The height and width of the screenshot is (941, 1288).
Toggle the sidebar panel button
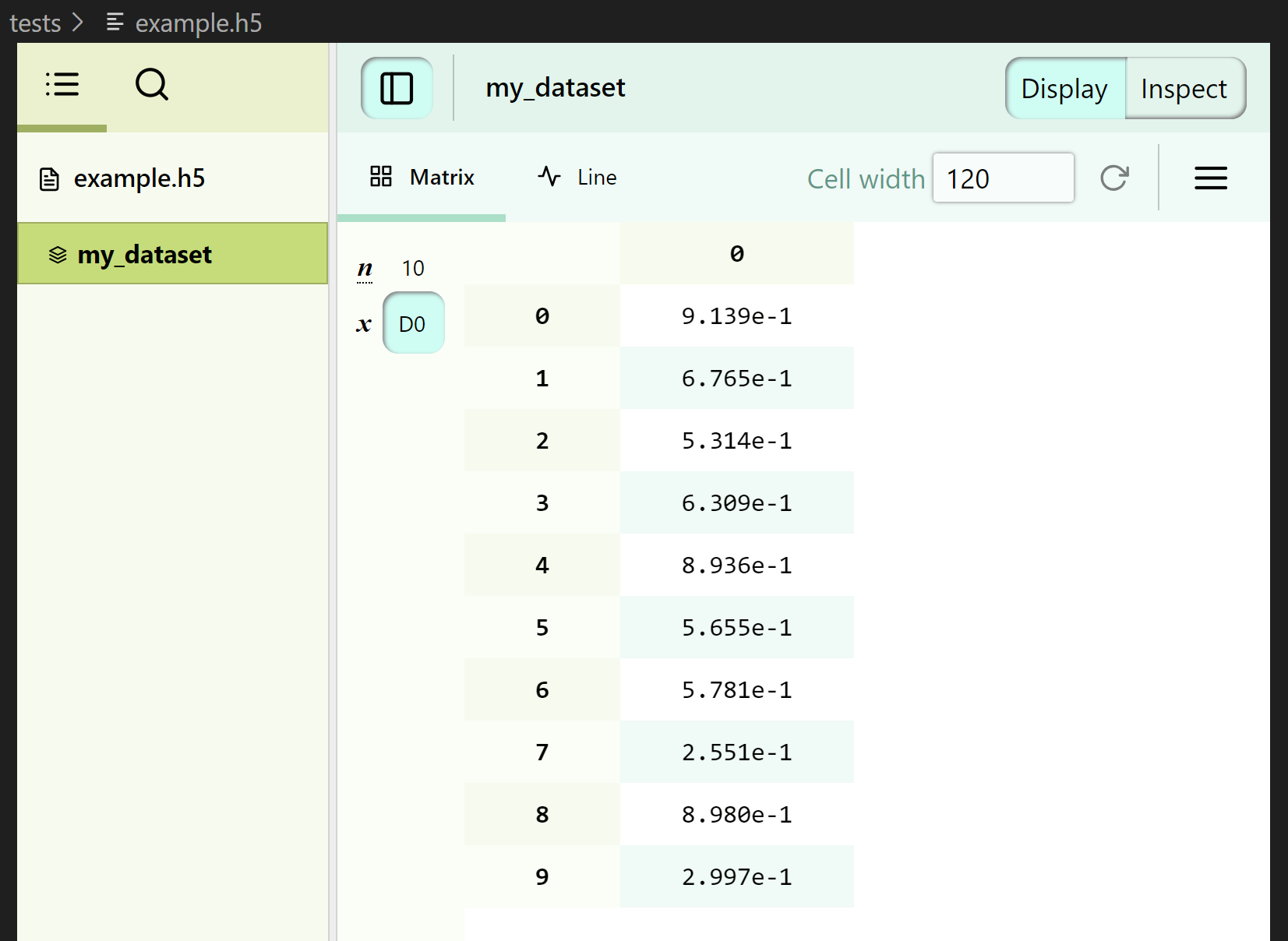[x=397, y=88]
